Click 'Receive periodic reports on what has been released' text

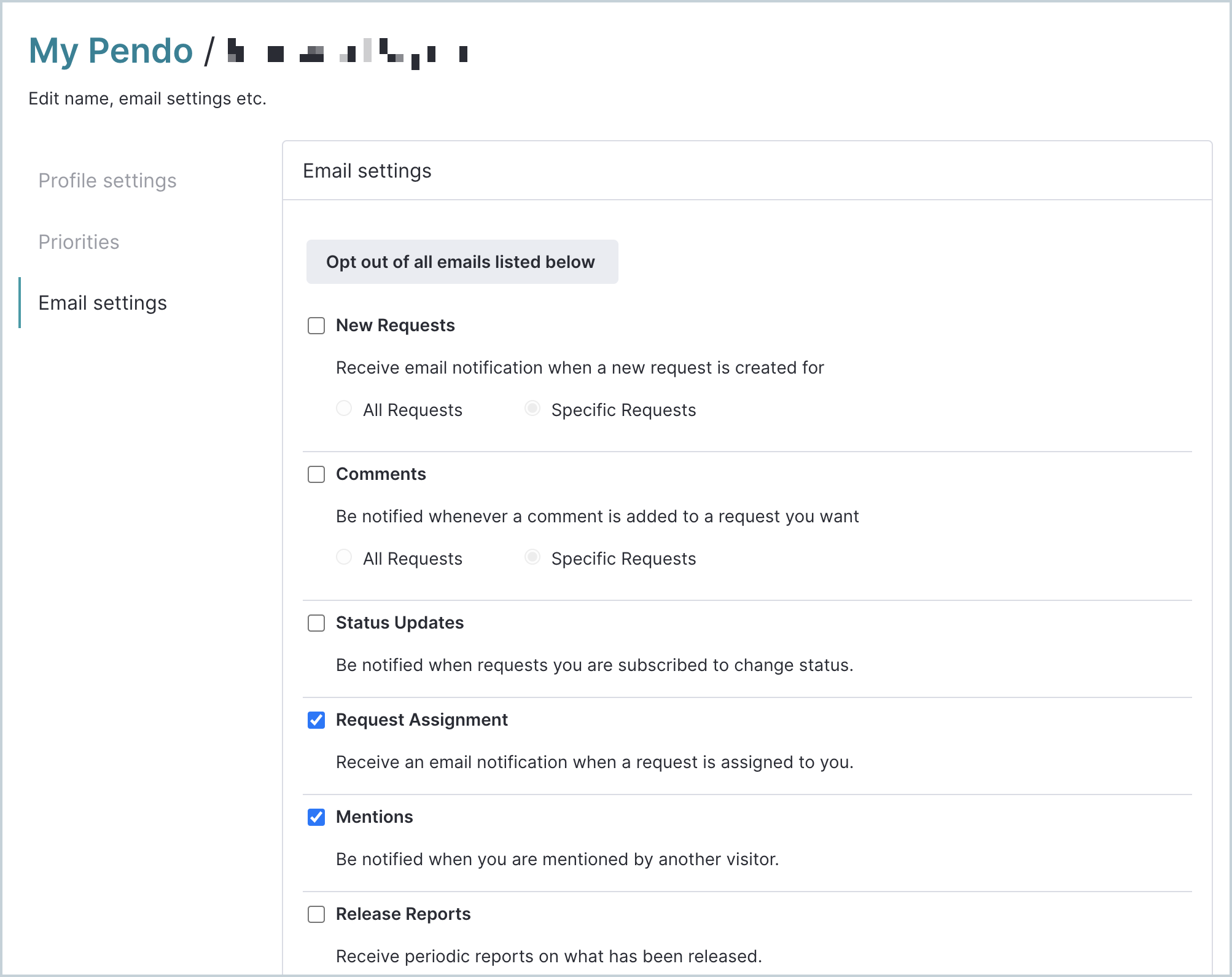(x=548, y=956)
